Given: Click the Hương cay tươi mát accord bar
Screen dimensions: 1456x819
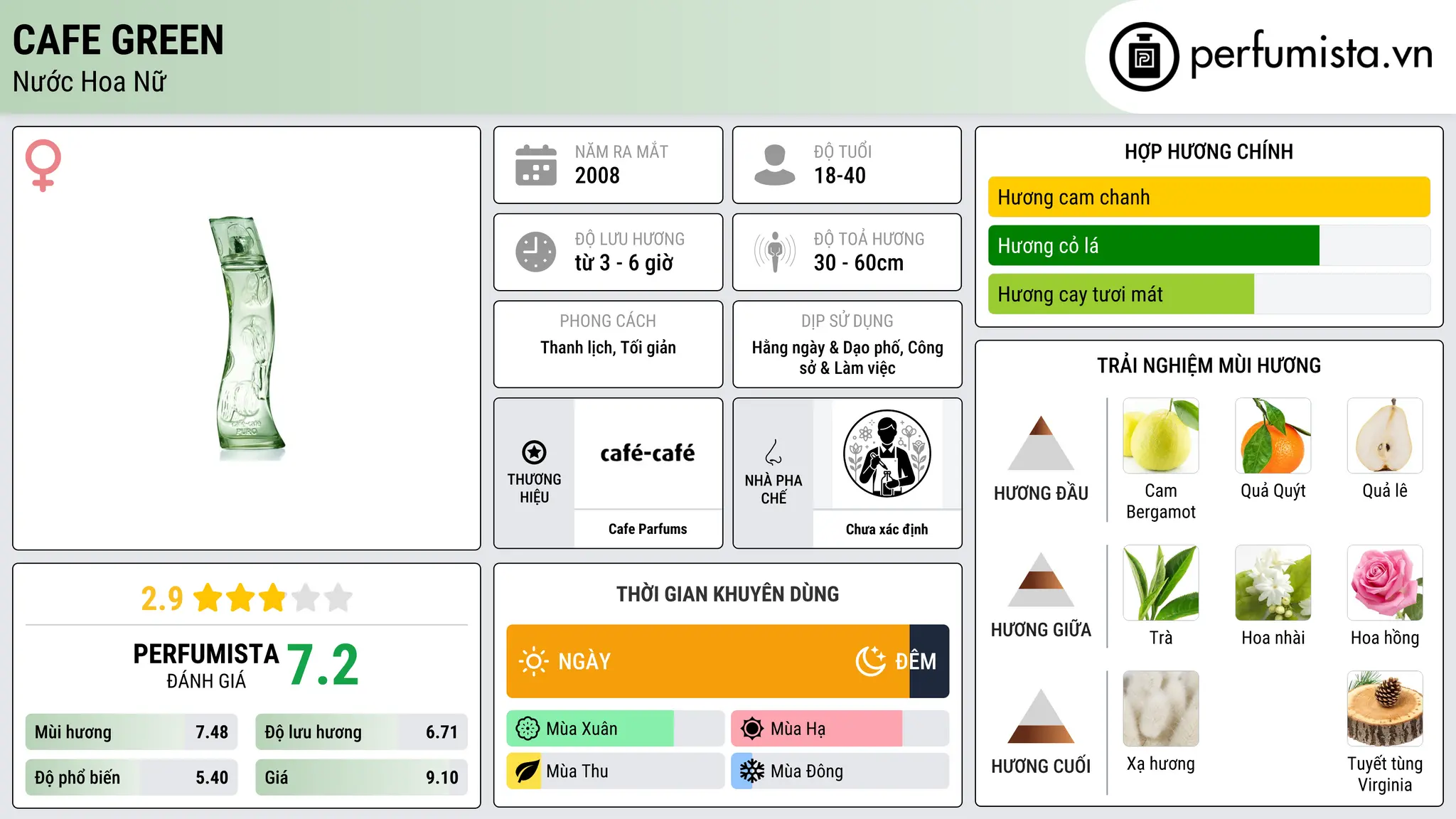Looking at the screenshot, I should point(1209,294).
